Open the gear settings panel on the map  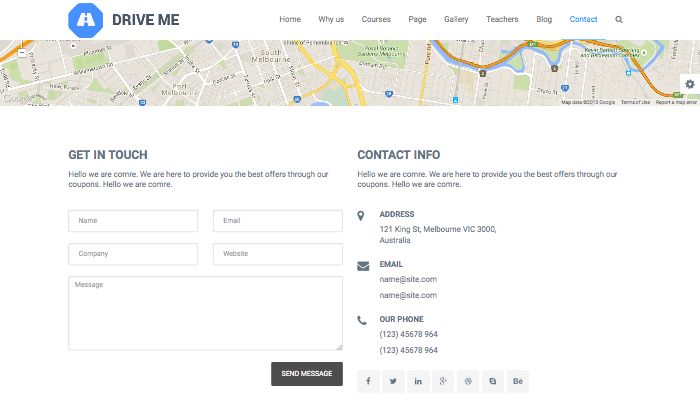point(690,84)
